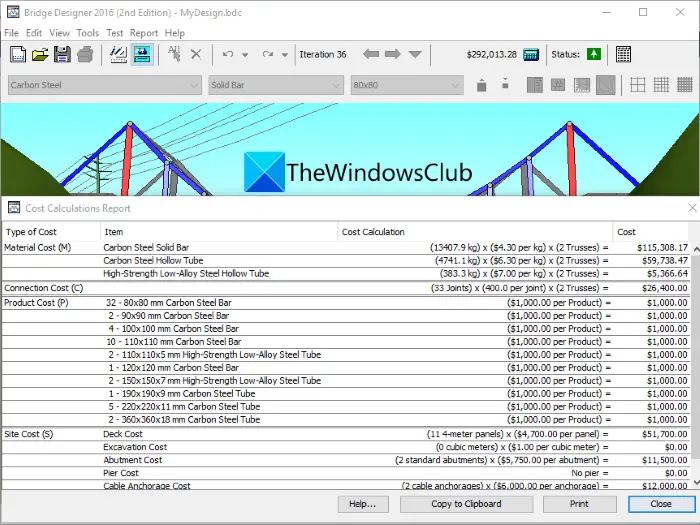This screenshot has width=700, height=525.
Task: Open the View menu
Action: (x=59, y=33)
